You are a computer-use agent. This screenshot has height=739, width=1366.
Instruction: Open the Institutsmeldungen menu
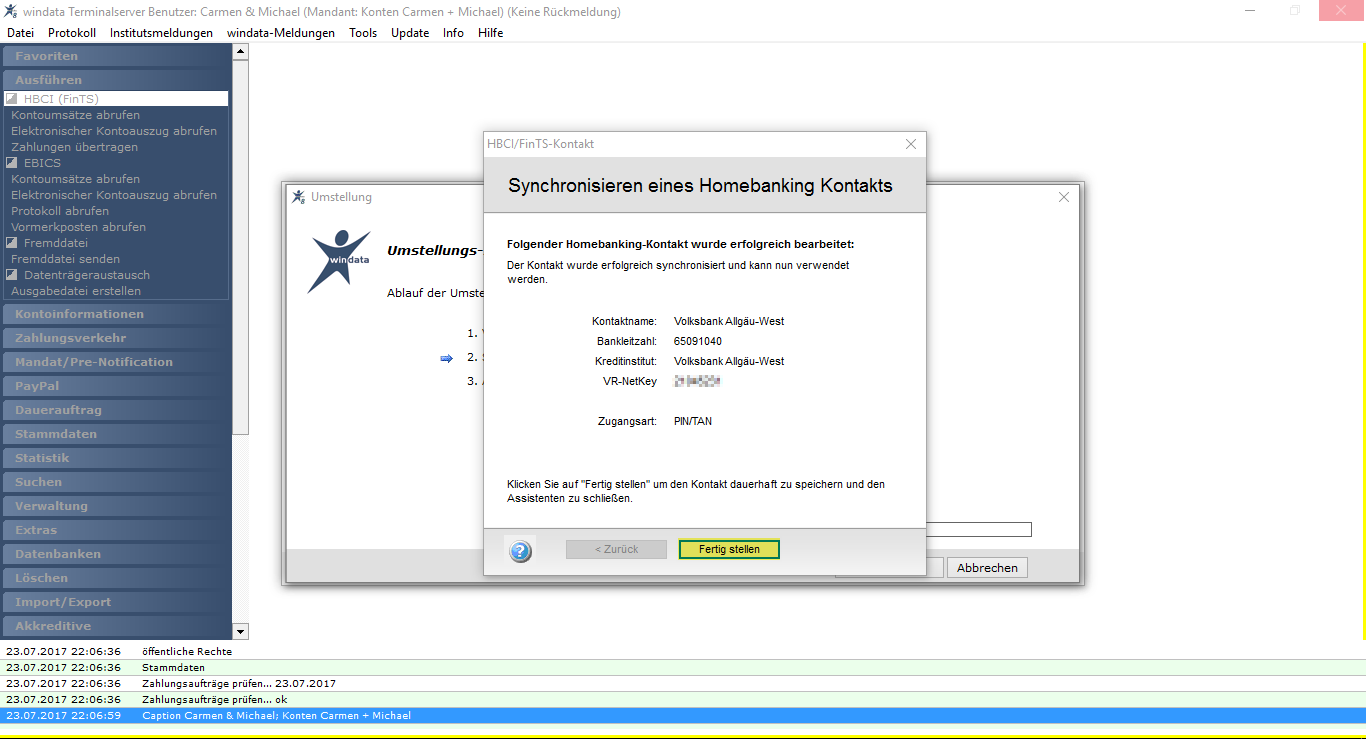(x=161, y=32)
